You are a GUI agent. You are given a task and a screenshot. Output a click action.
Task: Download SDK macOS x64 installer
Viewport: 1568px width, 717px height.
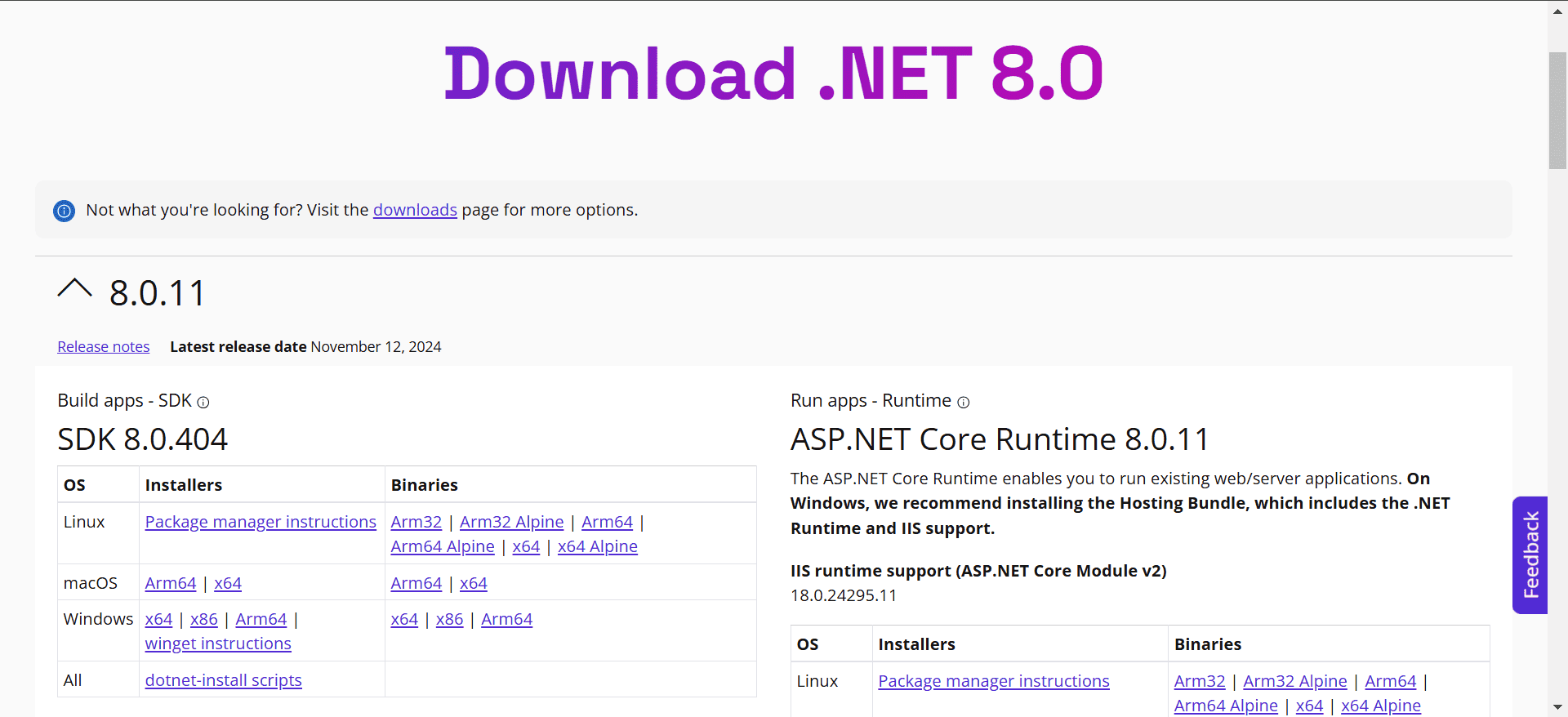point(228,583)
